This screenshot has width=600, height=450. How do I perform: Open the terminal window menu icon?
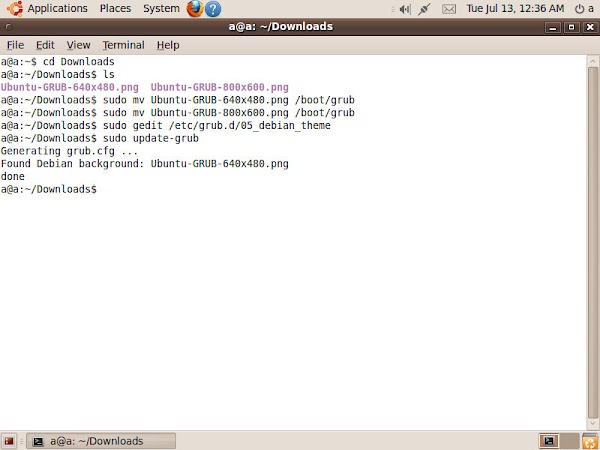coord(8,27)
